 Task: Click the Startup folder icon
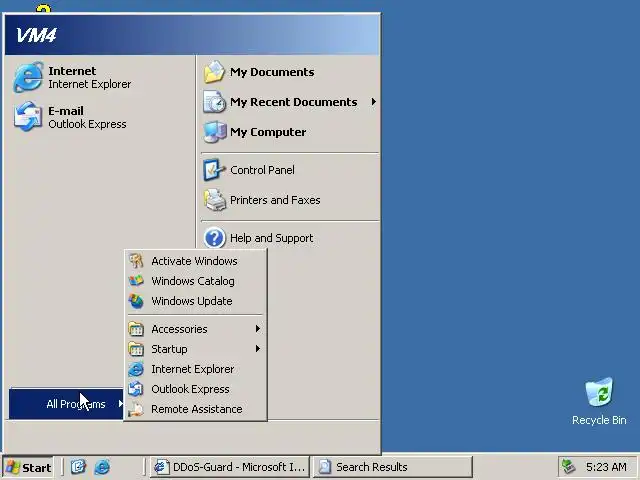(x=136, y=349)
